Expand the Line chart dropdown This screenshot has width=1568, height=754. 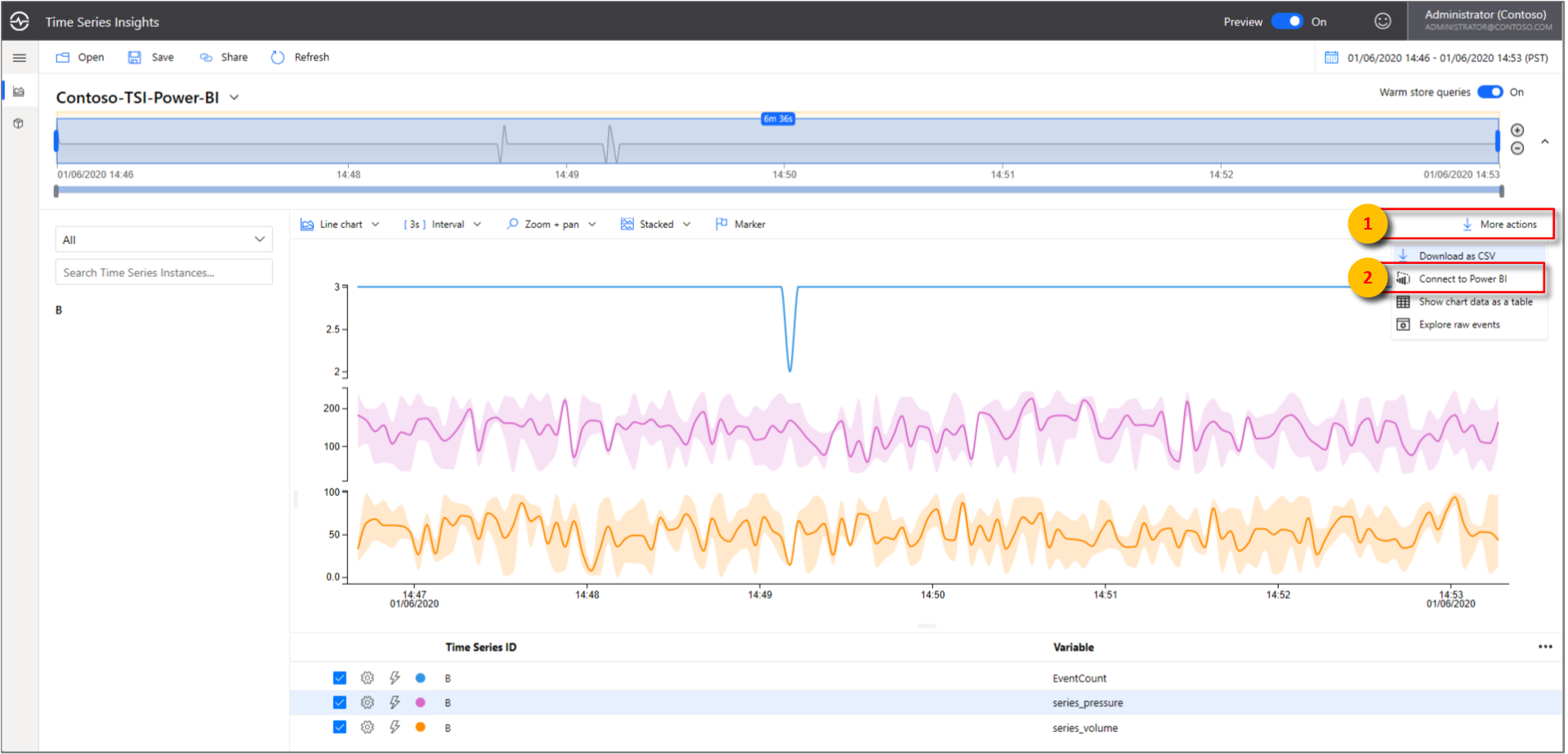341,225
